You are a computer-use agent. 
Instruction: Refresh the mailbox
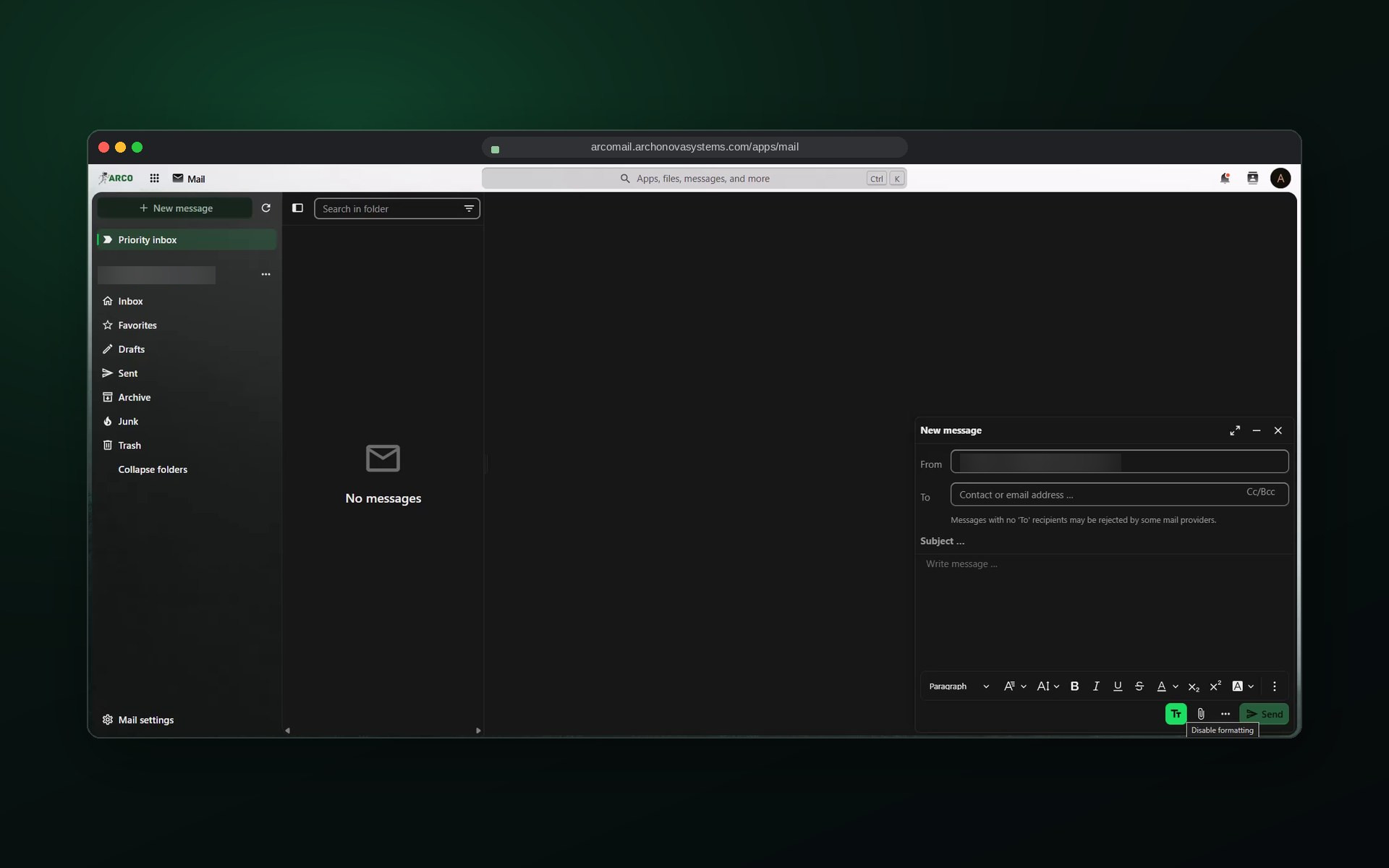266,208
